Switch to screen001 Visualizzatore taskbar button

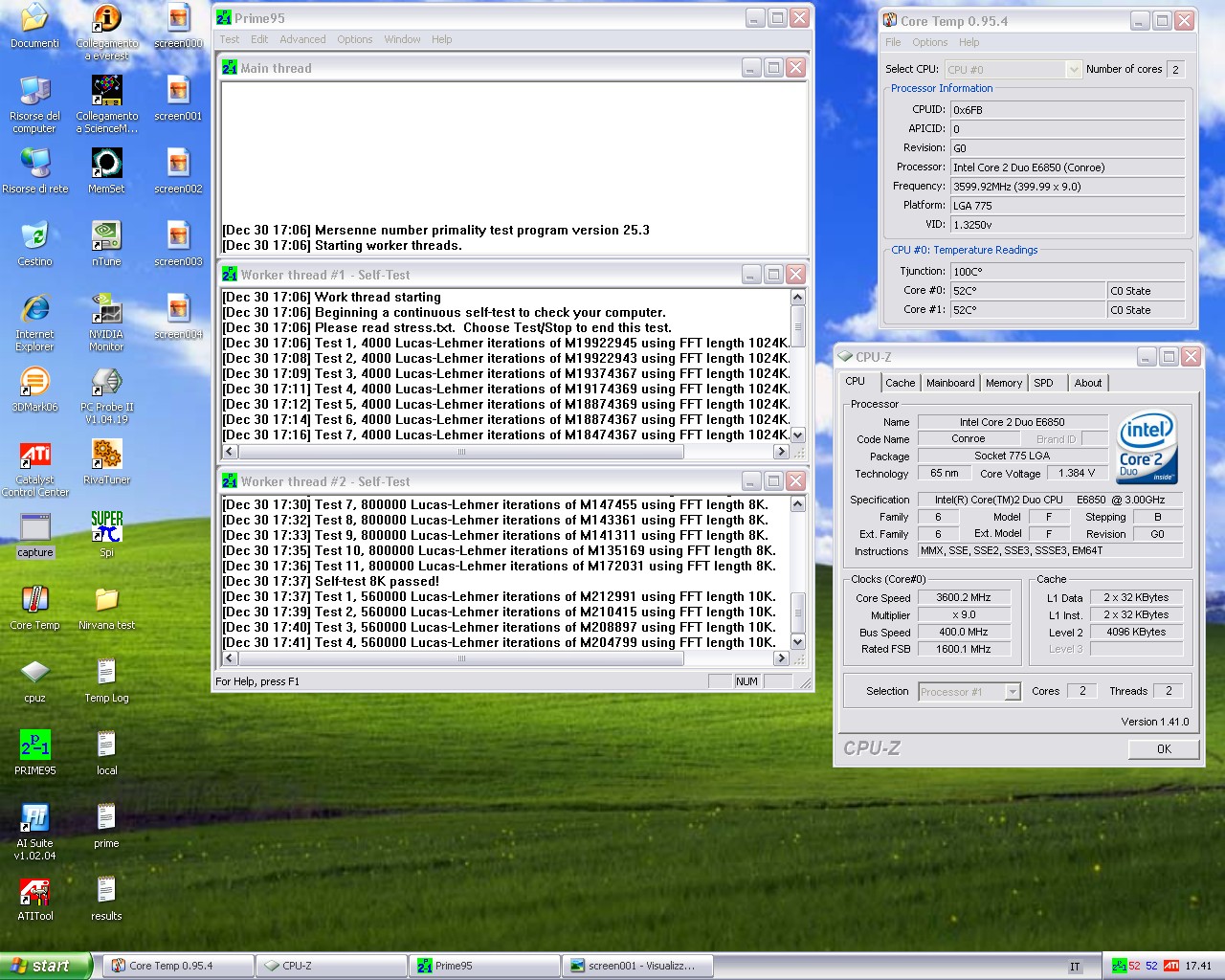[x=637, y=966]
